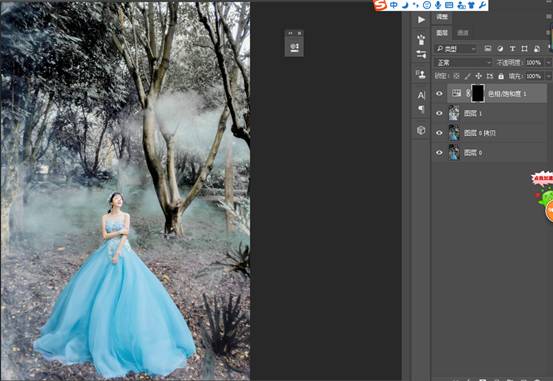The image size is (553, 381).
Task: Switch to the 调整 Adjustments tab
Action: pyautogui.click(x=442, y=17)
